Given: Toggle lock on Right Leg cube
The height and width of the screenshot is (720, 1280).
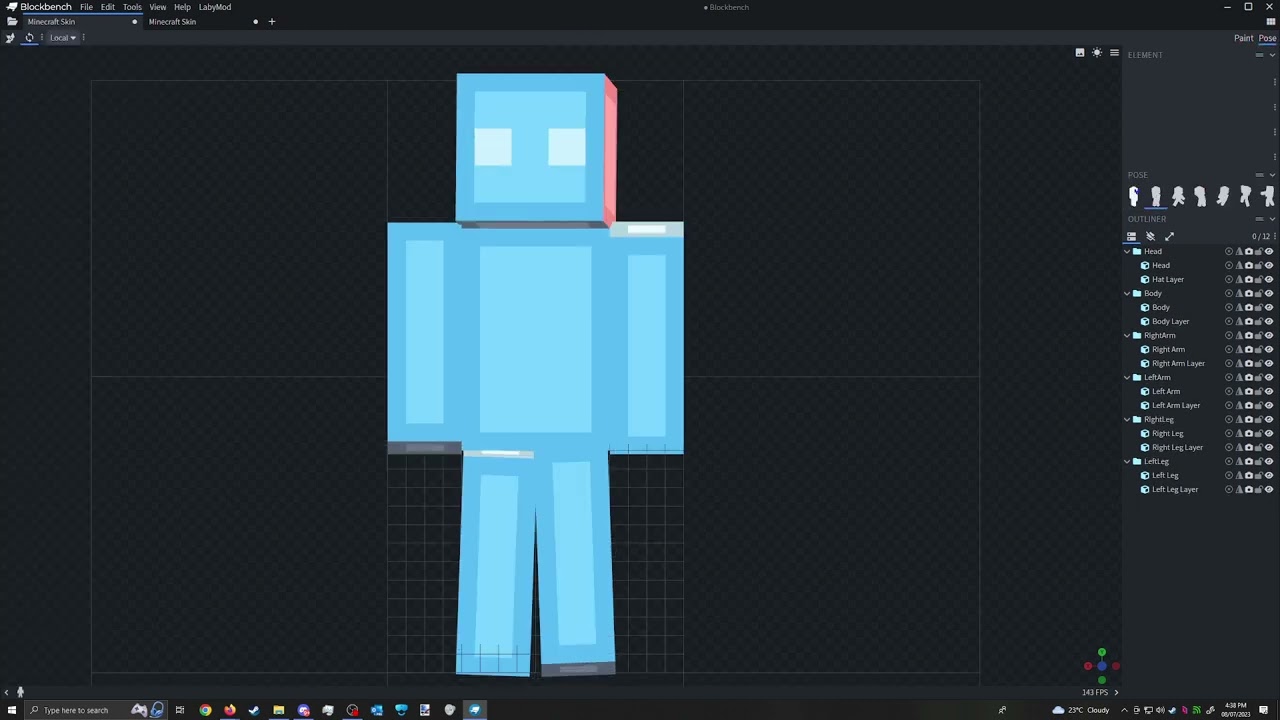Looking at the screenshot, I should 1259,434.
